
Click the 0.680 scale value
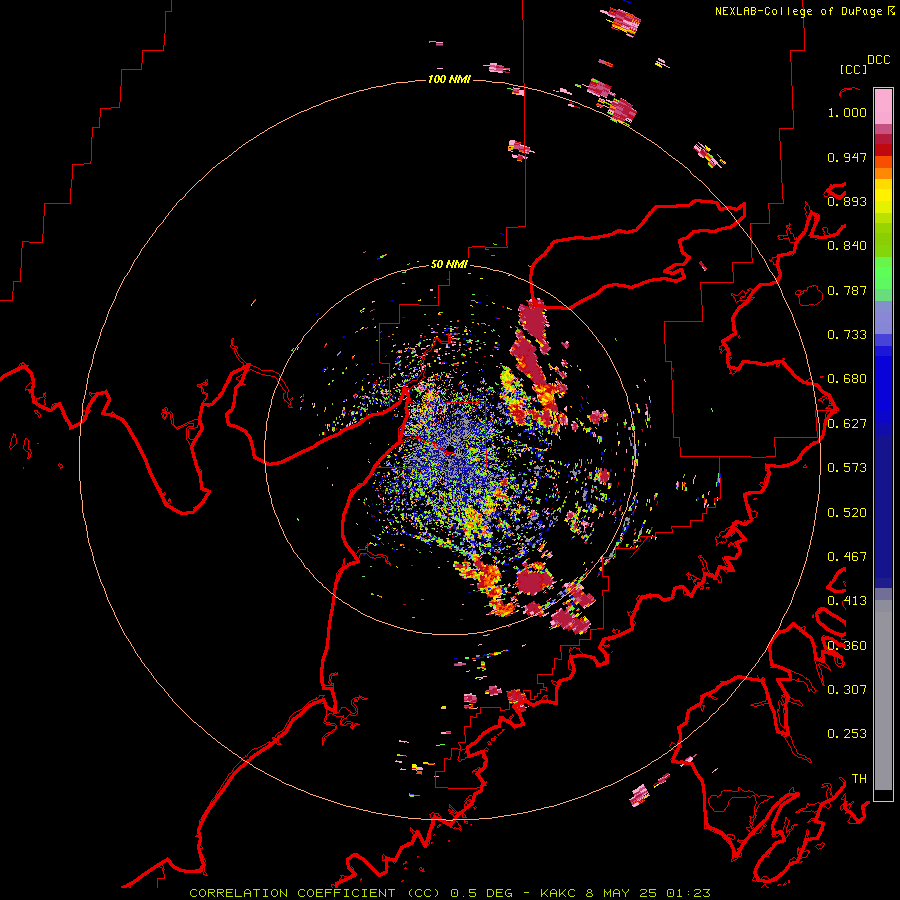(847, 379)
